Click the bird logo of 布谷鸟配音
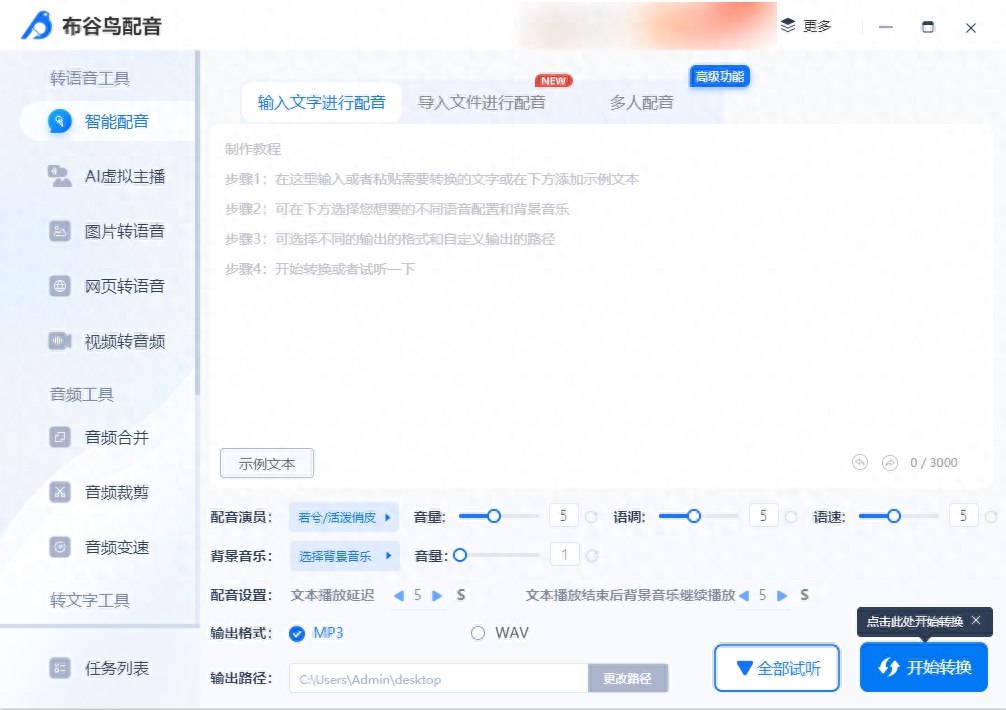 37,26
